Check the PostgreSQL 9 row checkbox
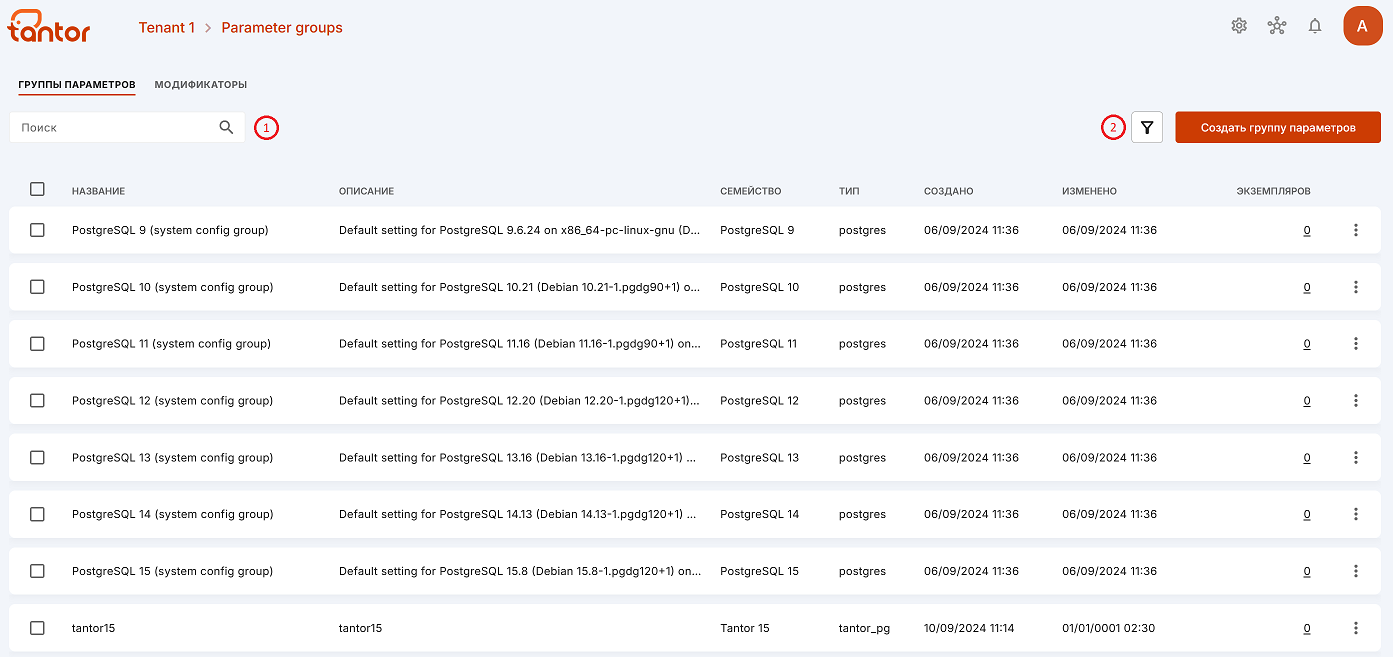Viewport: 1393px width, 657px height. [37, 230]
